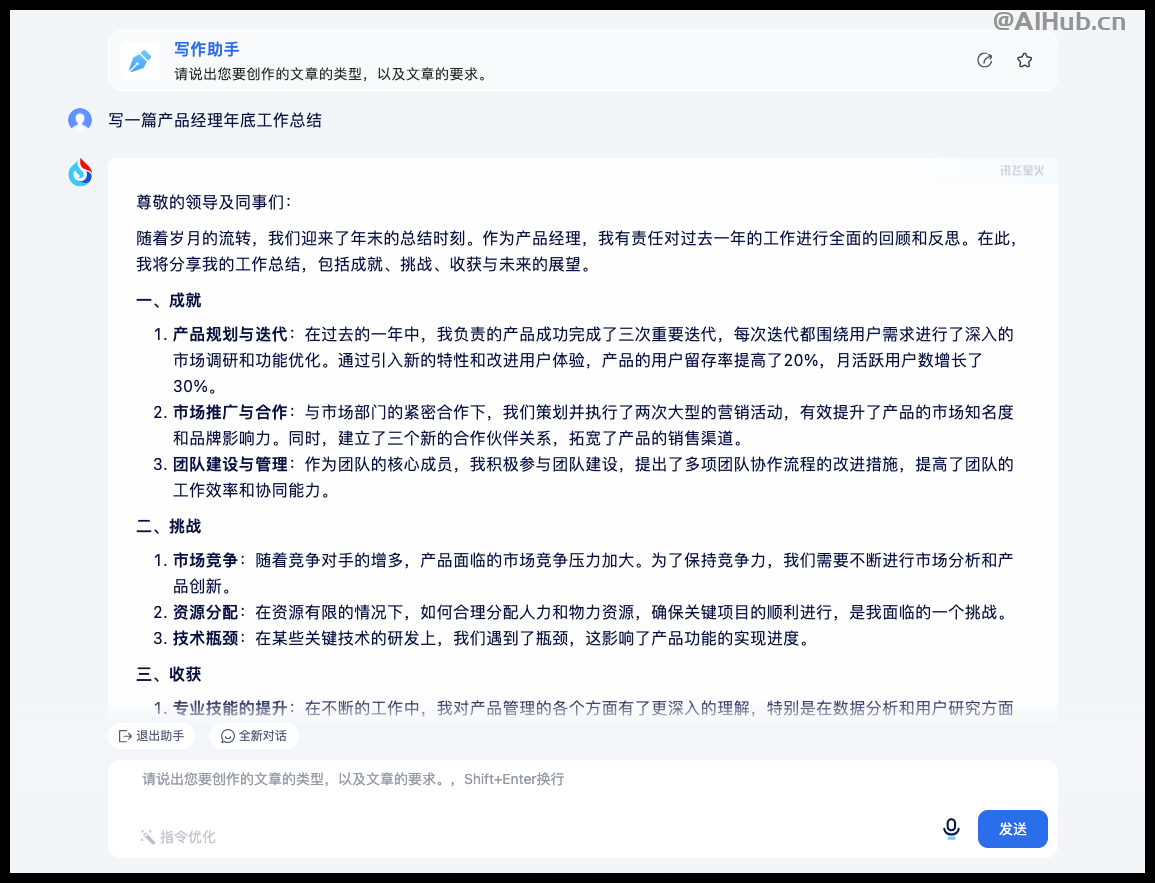The image size is (1155, 883).
Task: Click the heading 一、成就
Action: 169,300
